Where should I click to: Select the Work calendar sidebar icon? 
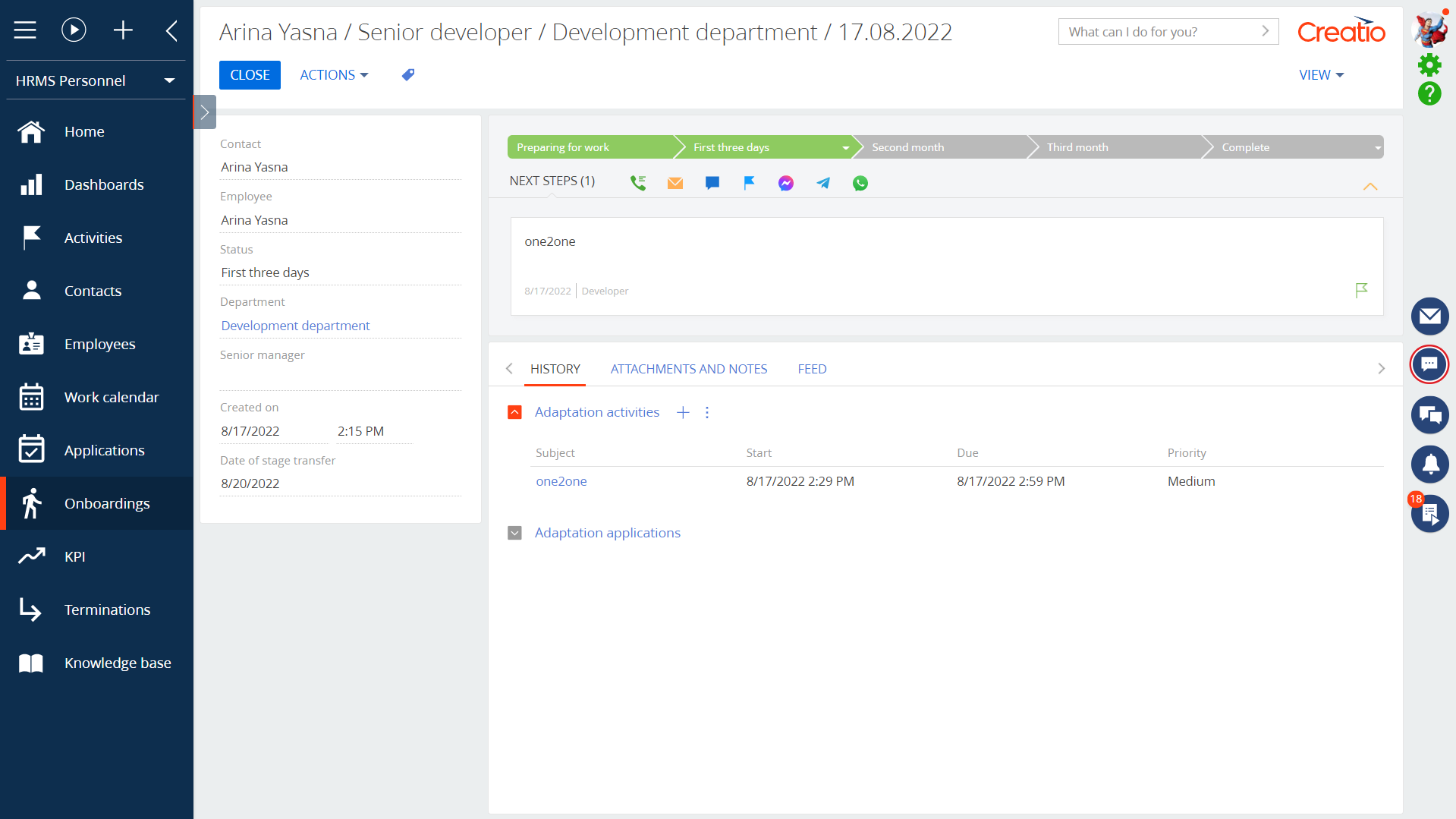[x=31, y=396]
